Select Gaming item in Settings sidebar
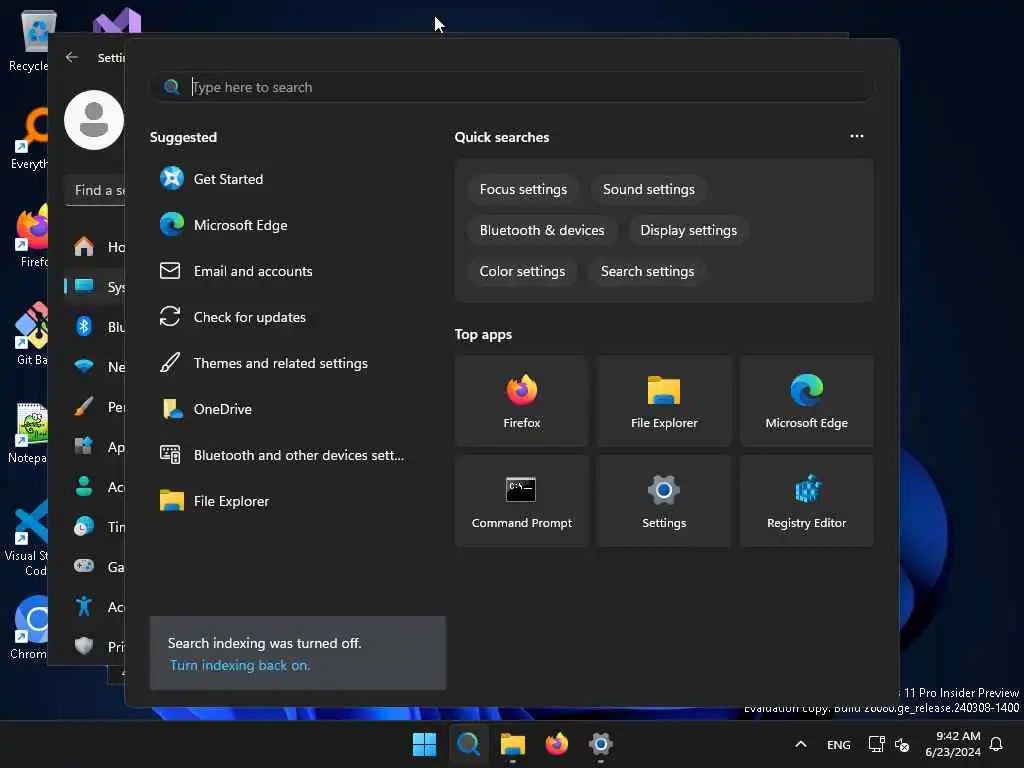Image resolution: width=1024 pixels, height=768 pixels. point(95,567)
